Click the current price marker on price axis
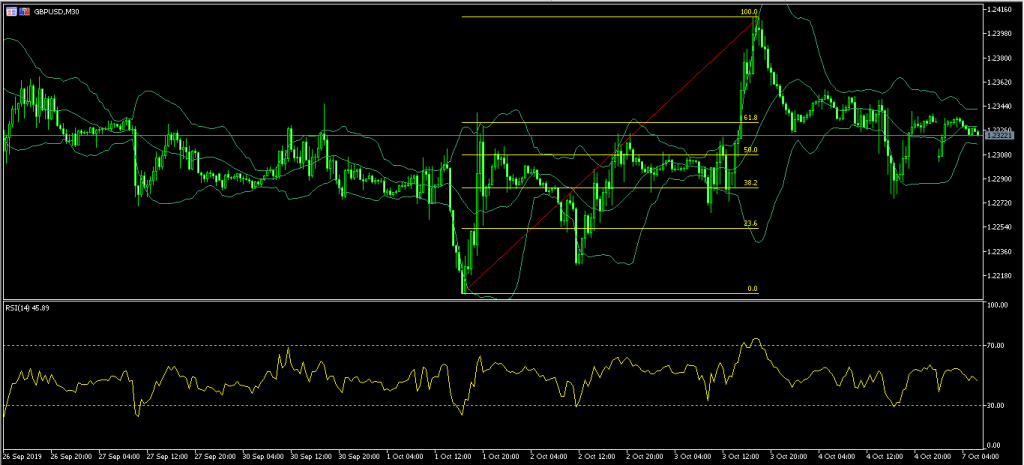 coord(1001,134)
